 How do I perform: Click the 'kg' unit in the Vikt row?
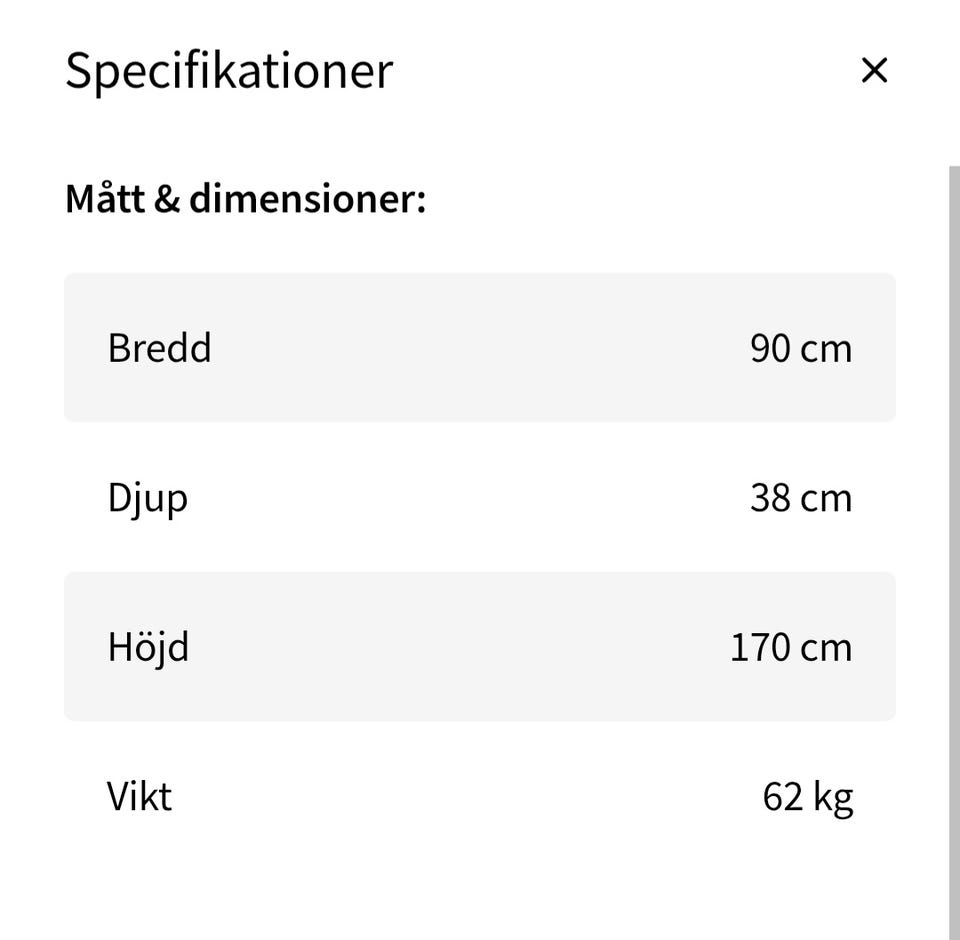(833, 798)
